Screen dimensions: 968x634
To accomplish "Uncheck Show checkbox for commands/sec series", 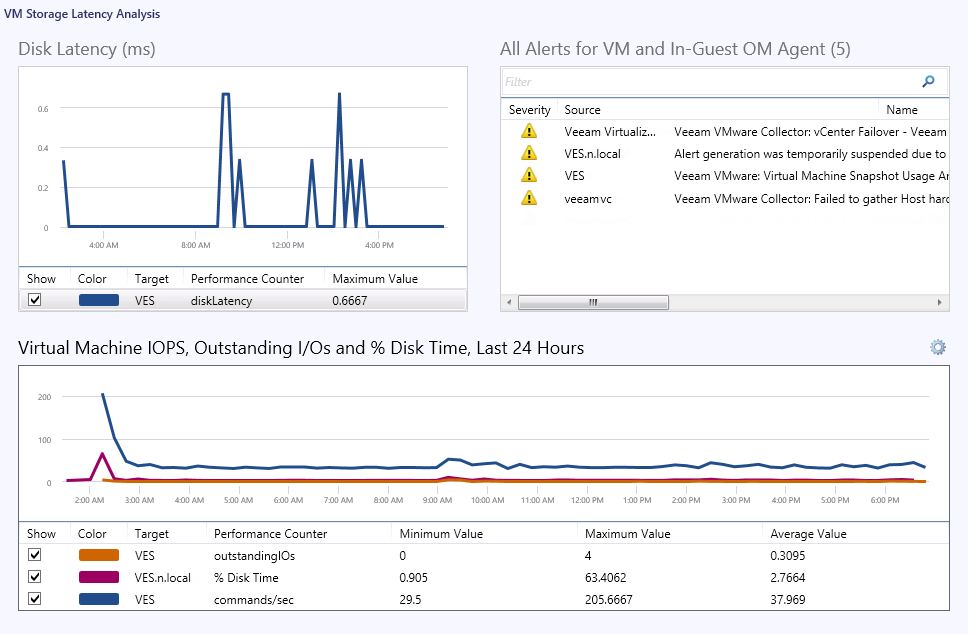I will [35, 599].
